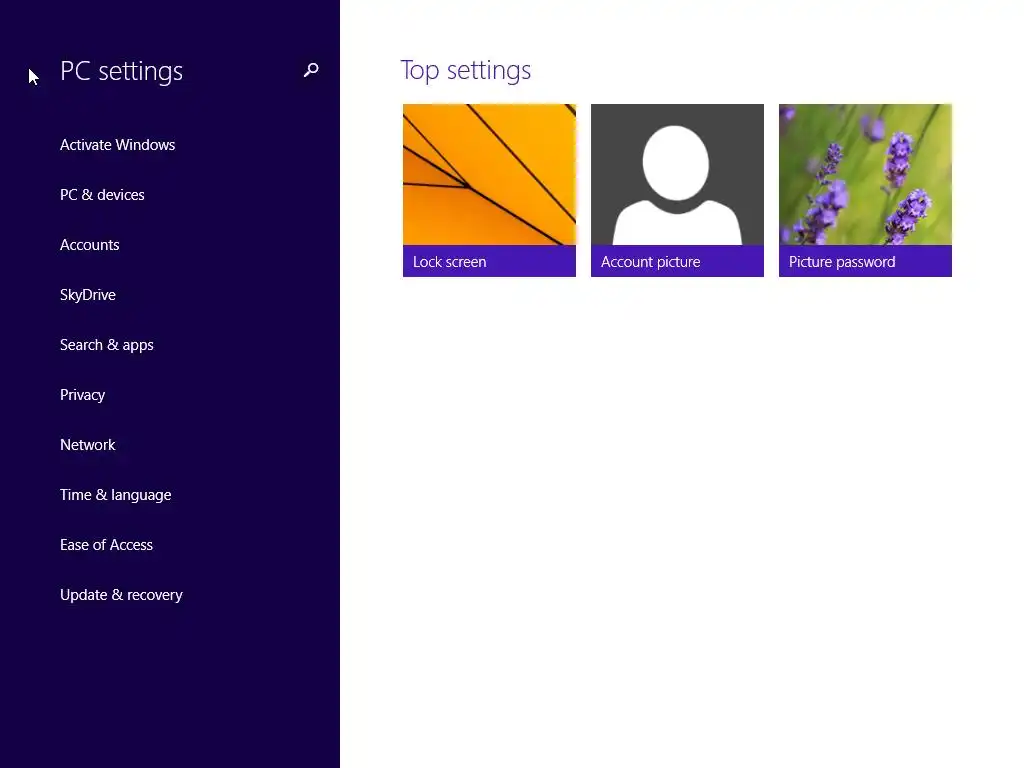Select Update & recovery
The image size is (1024, 768).
coord(121,595)
